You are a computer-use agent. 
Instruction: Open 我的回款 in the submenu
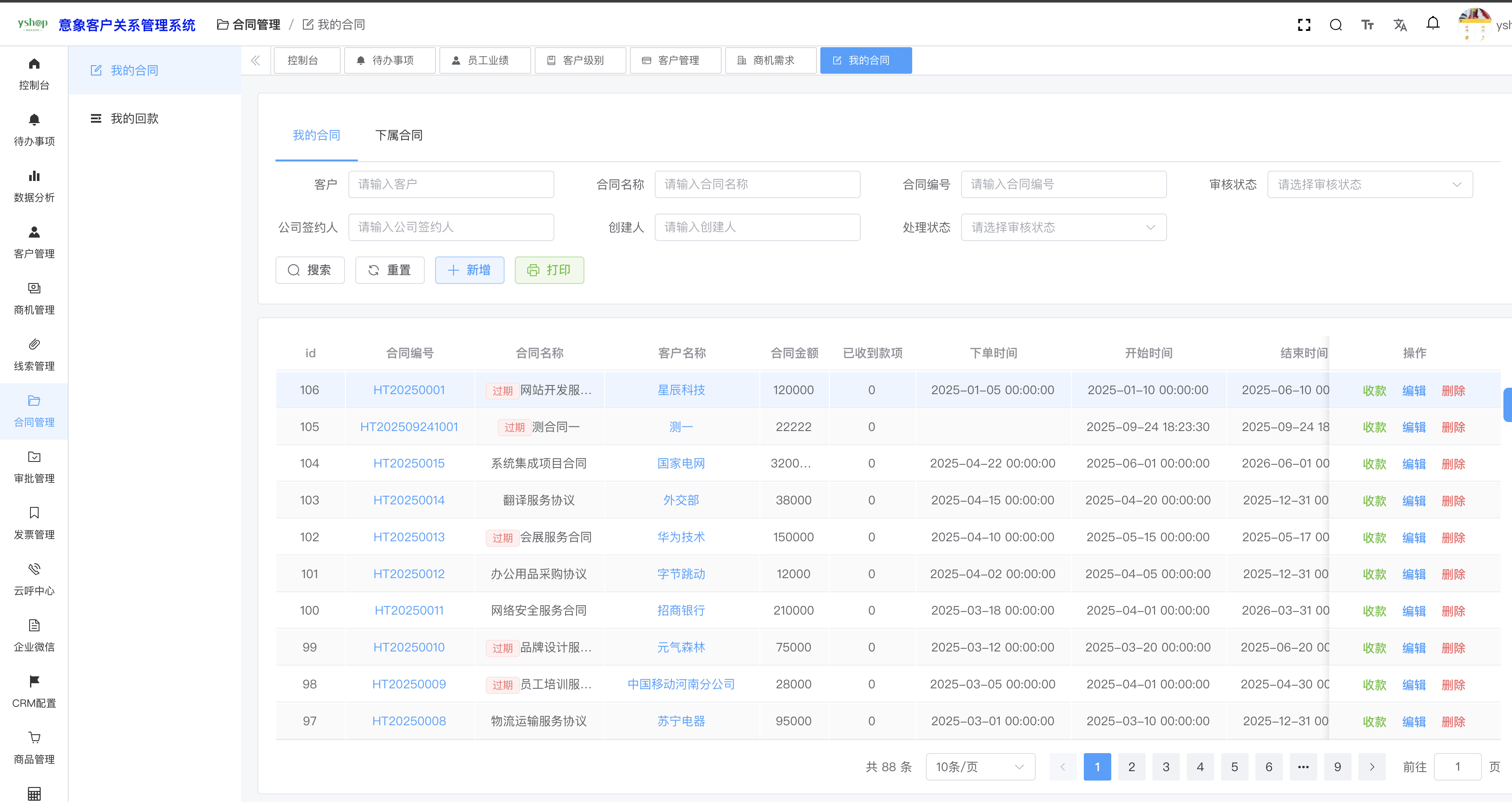pos(134,118)
